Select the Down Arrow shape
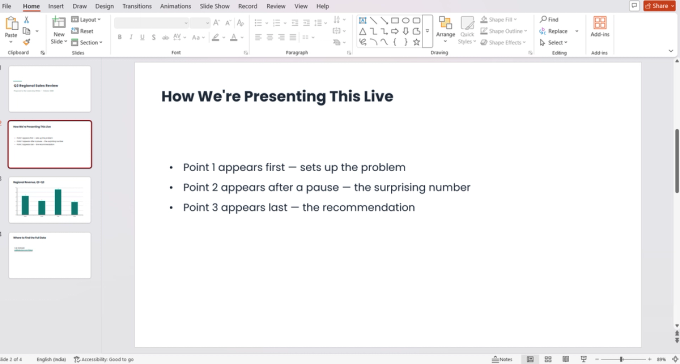This screenshot has height=364, width=680. [405, 31]
